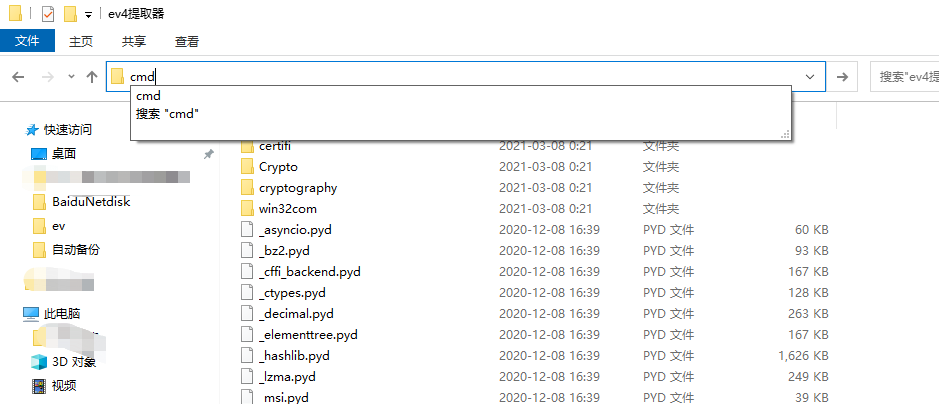The image size is (939, 404).
Task: Select the _hashlib.pyd file
Action: click(x=294, y=356)
